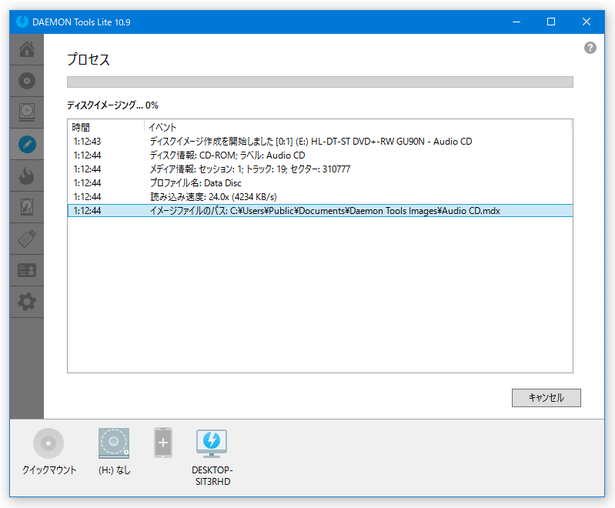This screenshot has height=508, width=615.
Task: Select the プロファイル名 Data Disc row
Action: coord(320,183)
